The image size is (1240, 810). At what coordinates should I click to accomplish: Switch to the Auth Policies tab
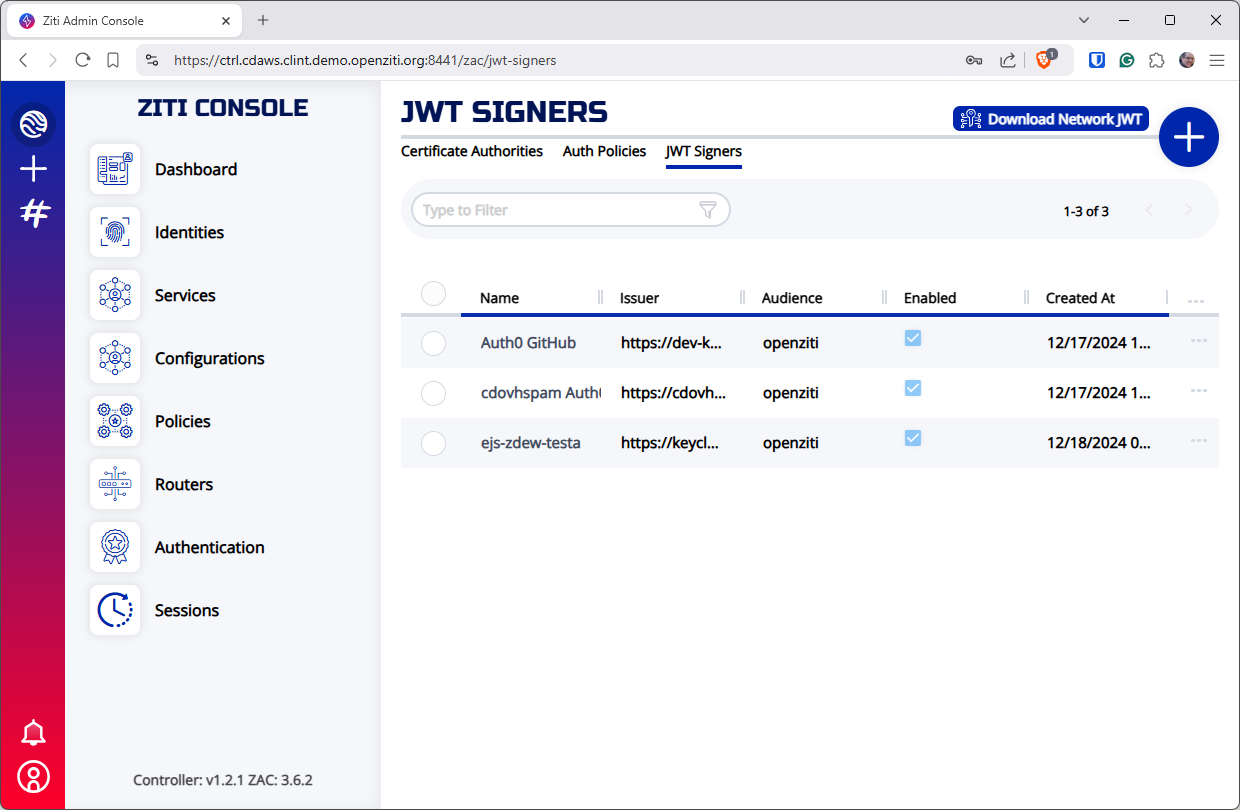604,151
